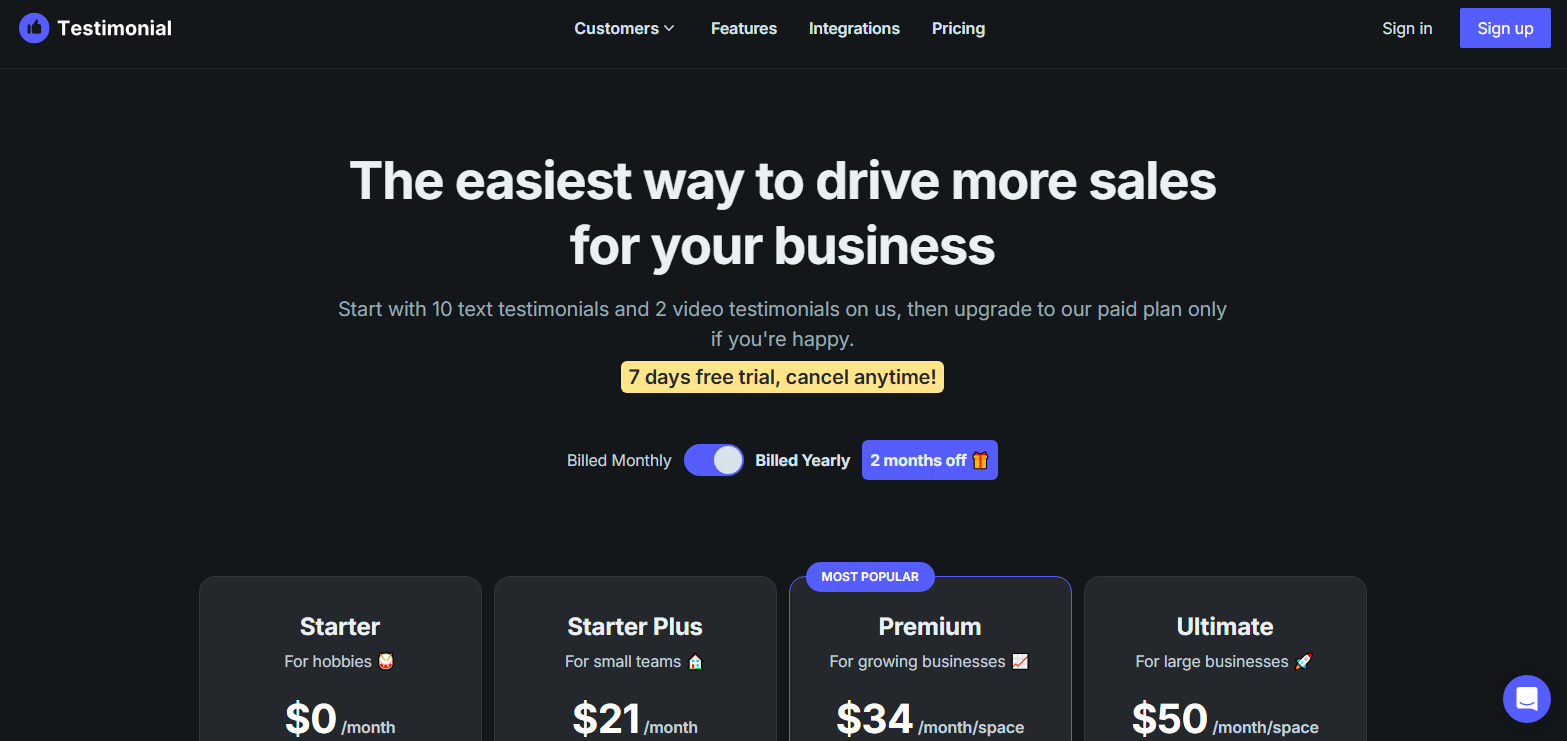This screenshot has height=741, width=1567.
Task: Select the Billed Yearly label
Action: tap(802, 460)
